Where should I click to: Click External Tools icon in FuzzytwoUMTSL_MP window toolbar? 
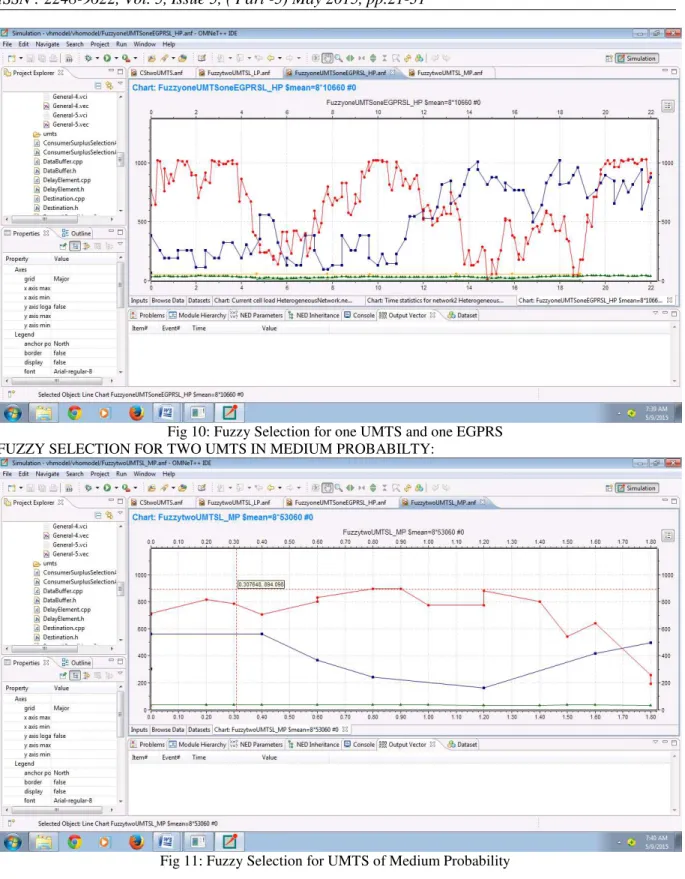click(x=126, y=488)
